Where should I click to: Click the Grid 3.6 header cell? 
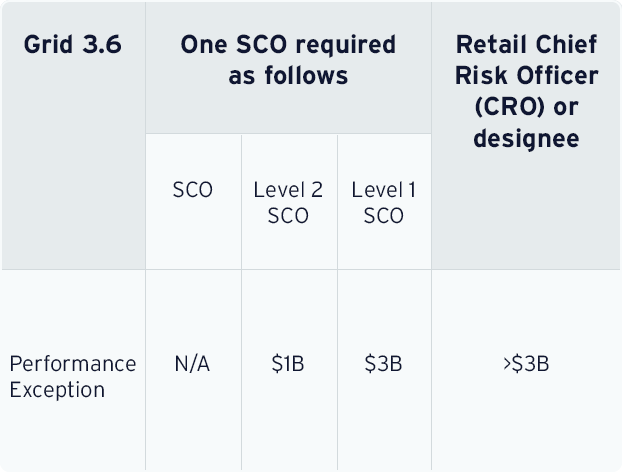72,46
